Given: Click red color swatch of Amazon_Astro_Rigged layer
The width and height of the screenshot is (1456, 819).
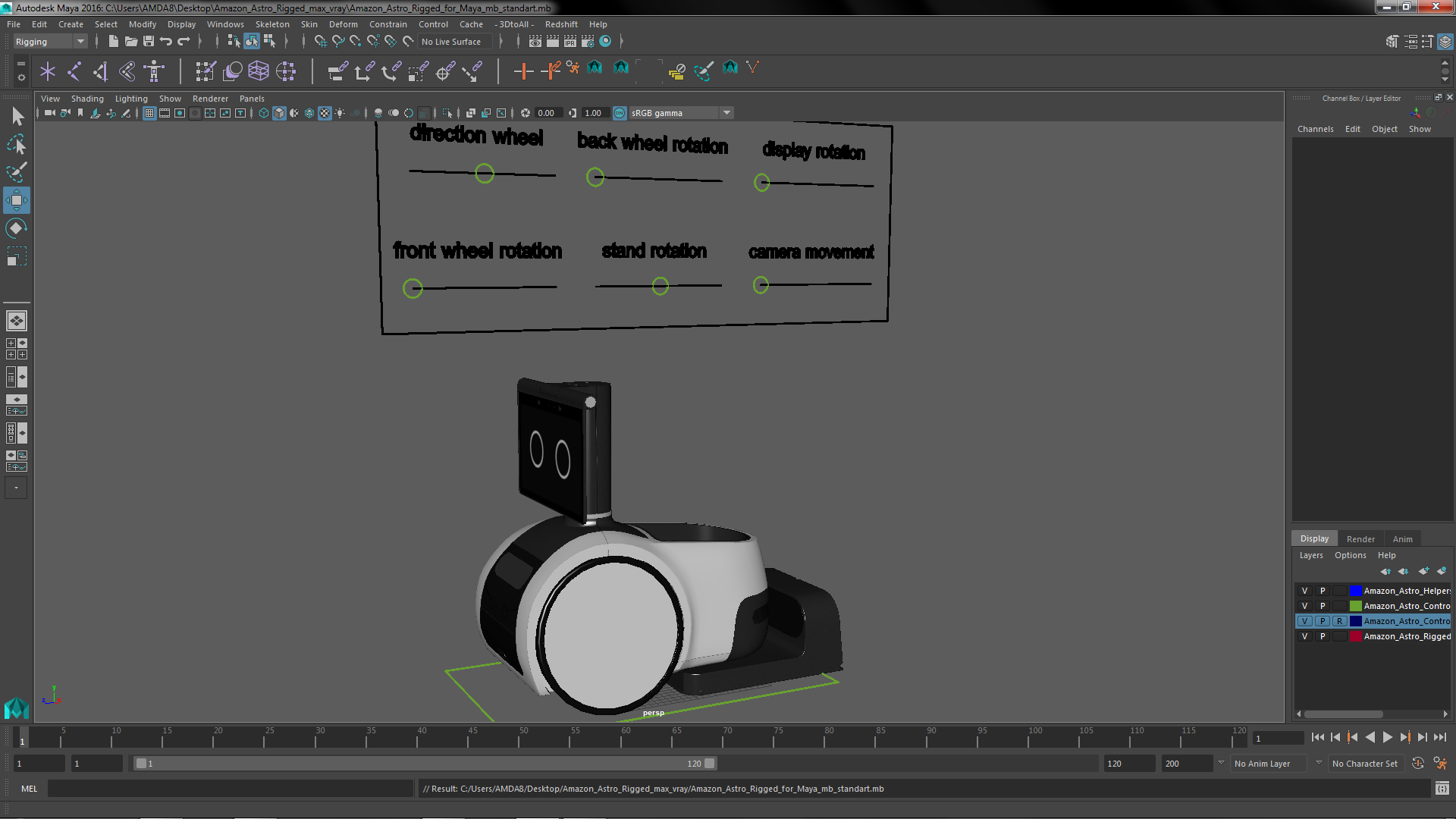Looking at the screenshot, I should (x=1355, y=636).
